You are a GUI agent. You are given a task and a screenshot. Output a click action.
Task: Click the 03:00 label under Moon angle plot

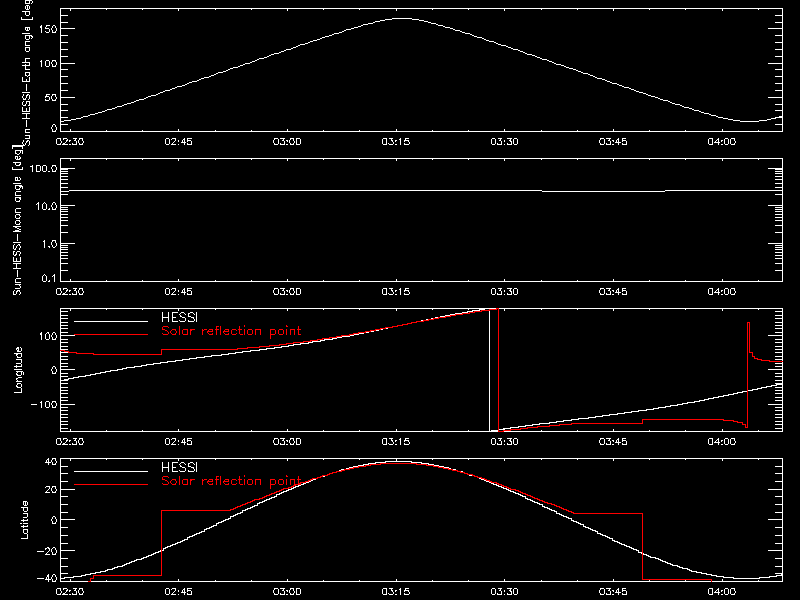287,291
